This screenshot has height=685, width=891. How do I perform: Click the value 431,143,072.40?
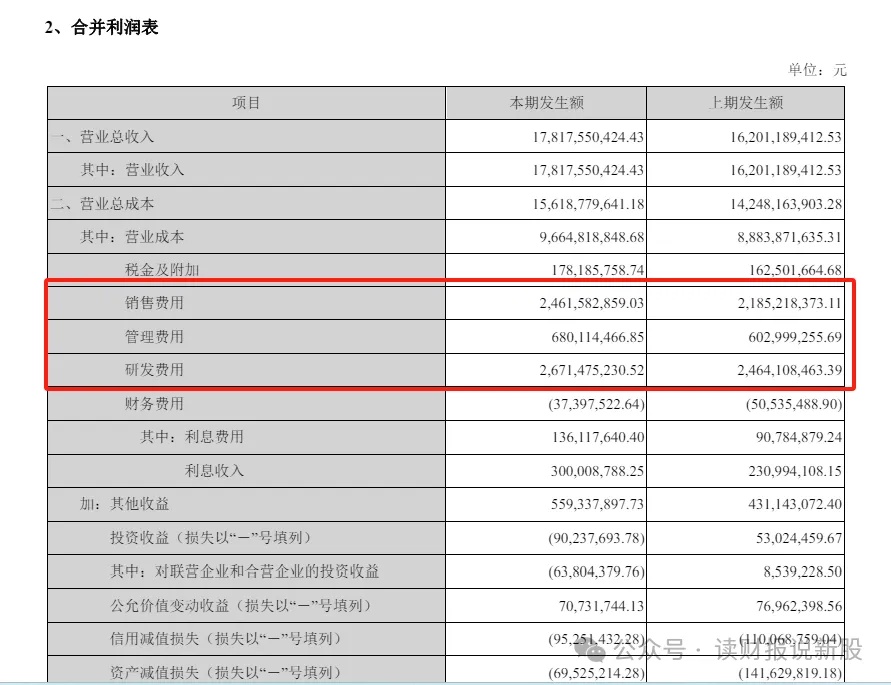click(x=795, y=504)
